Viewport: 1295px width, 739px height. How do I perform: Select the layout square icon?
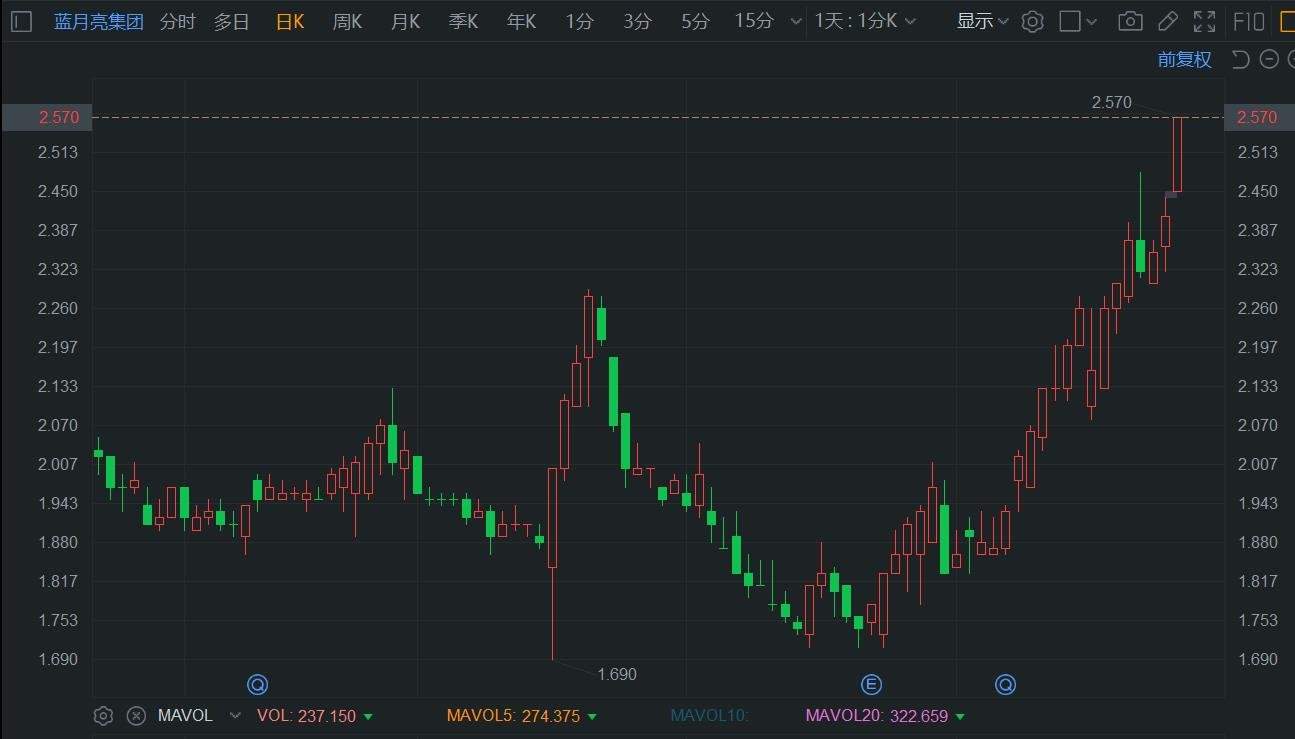point(1070,21)
